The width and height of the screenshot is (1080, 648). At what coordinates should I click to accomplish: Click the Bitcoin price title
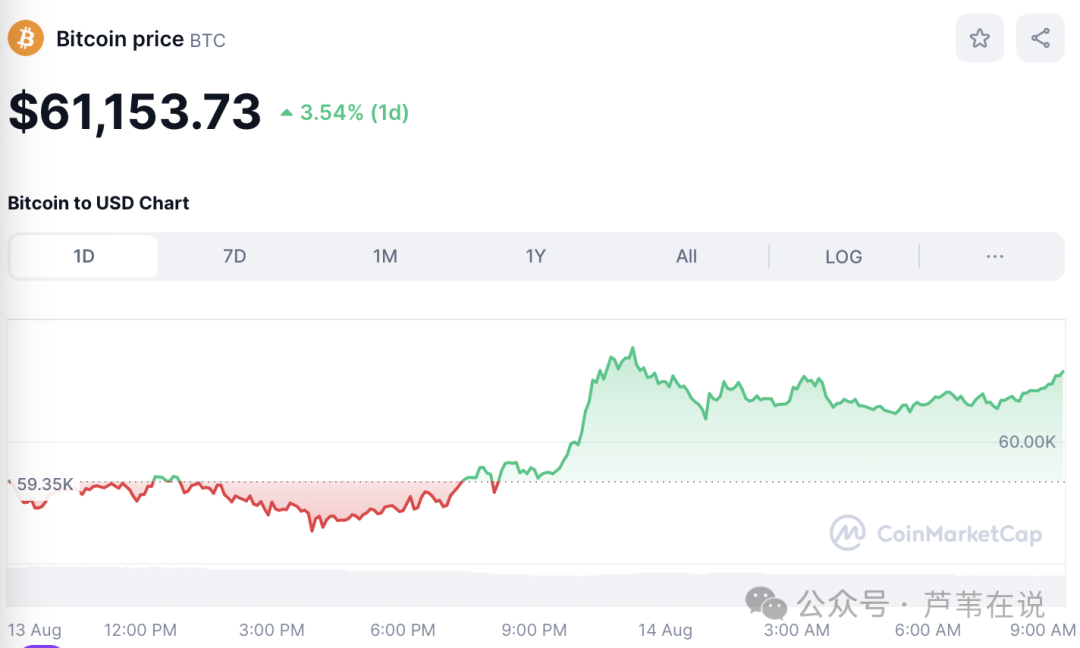(x=120, y=39)
